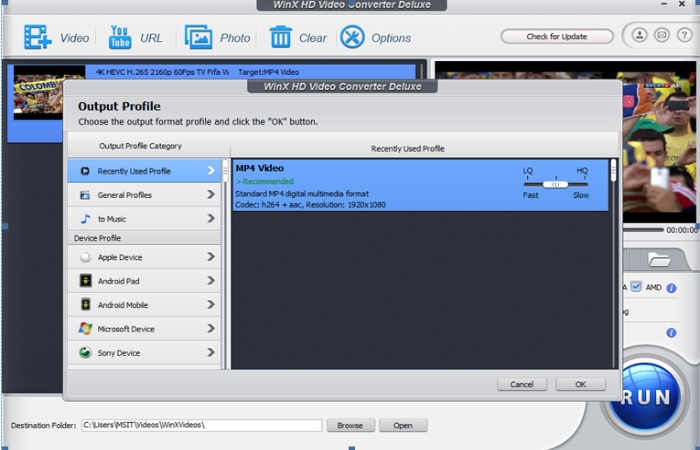Select the MP4 Video profile title

(x=259, y=168)
